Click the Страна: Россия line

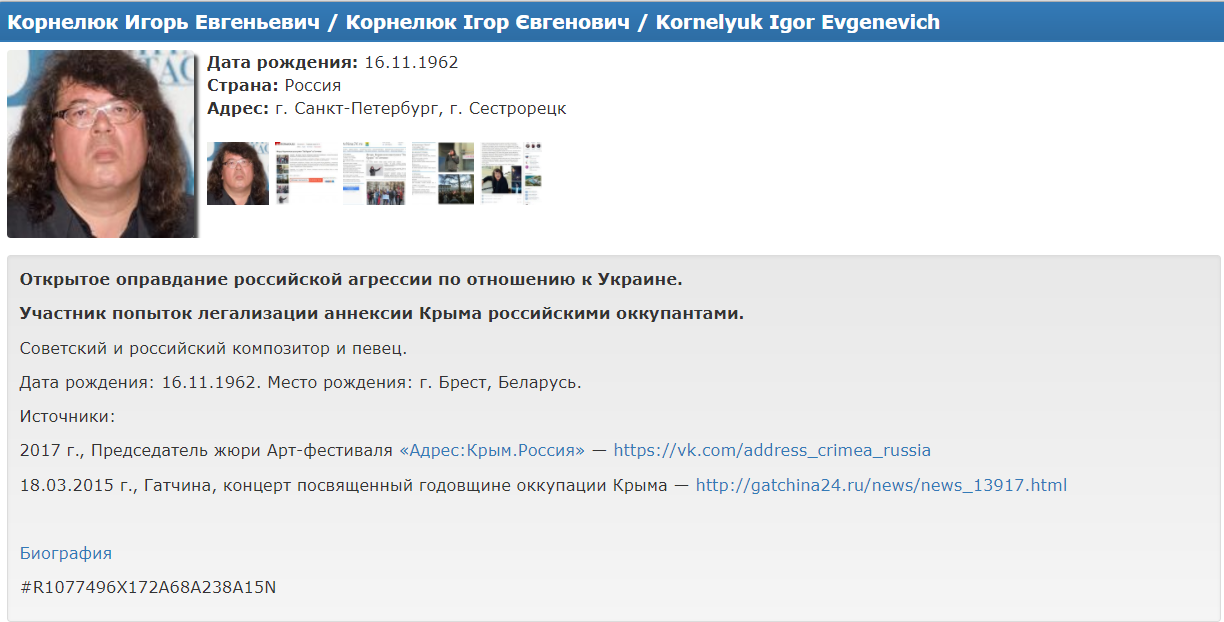pyautogui.click(x=274, y=85)
